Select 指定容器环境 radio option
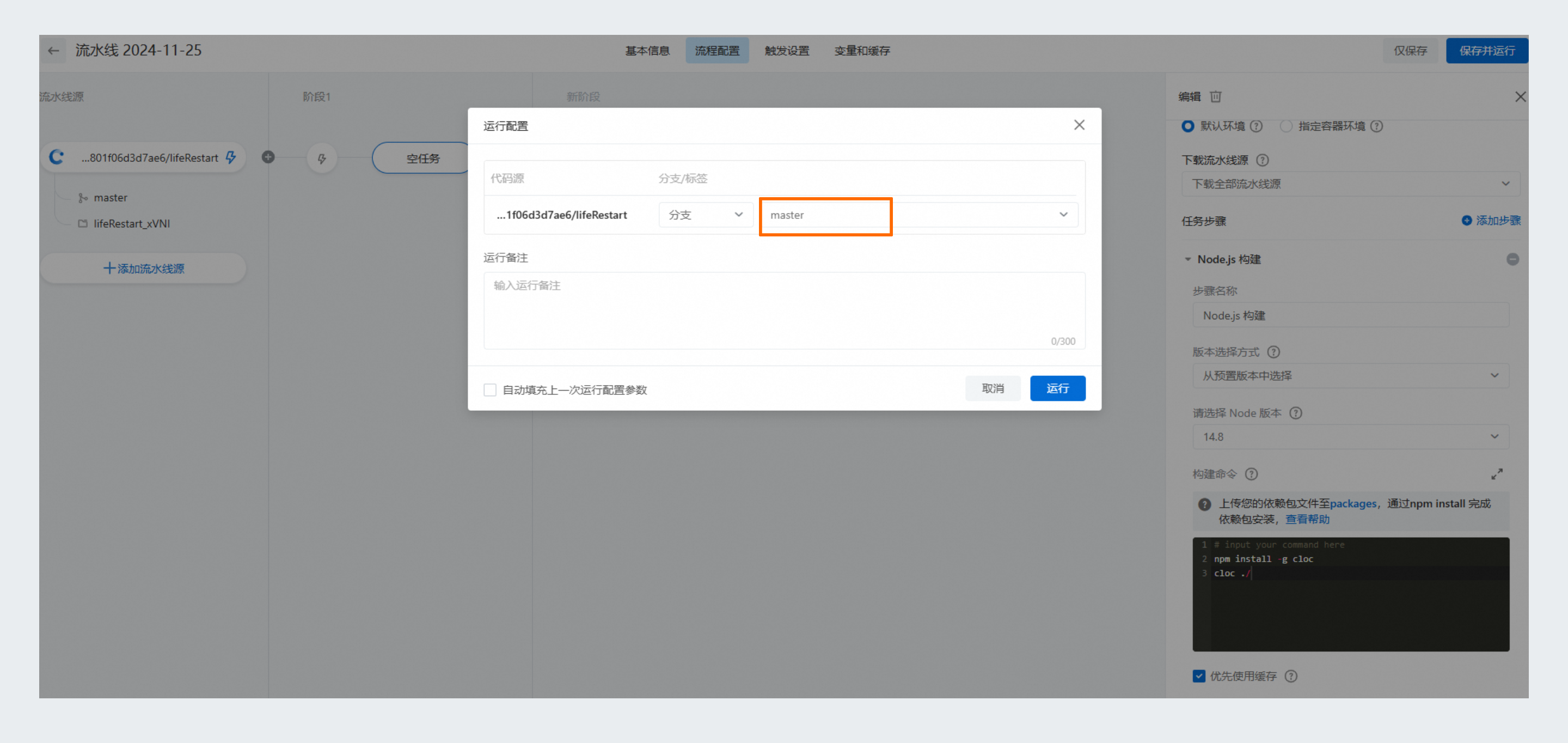The height and width of the screenshot is (743, 1568). click(x=1285, y=126)
